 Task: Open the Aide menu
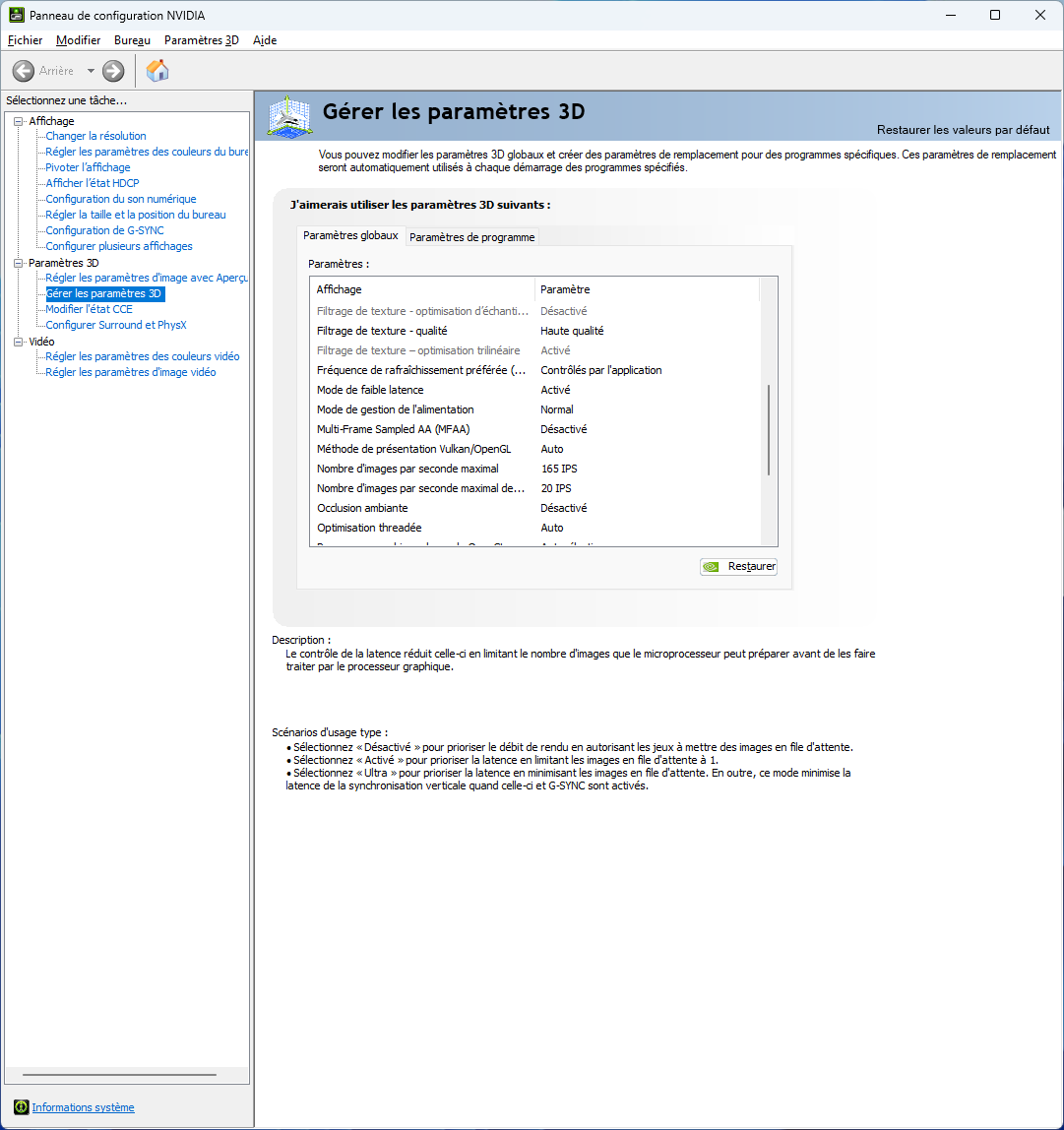(x=265, y=40)
